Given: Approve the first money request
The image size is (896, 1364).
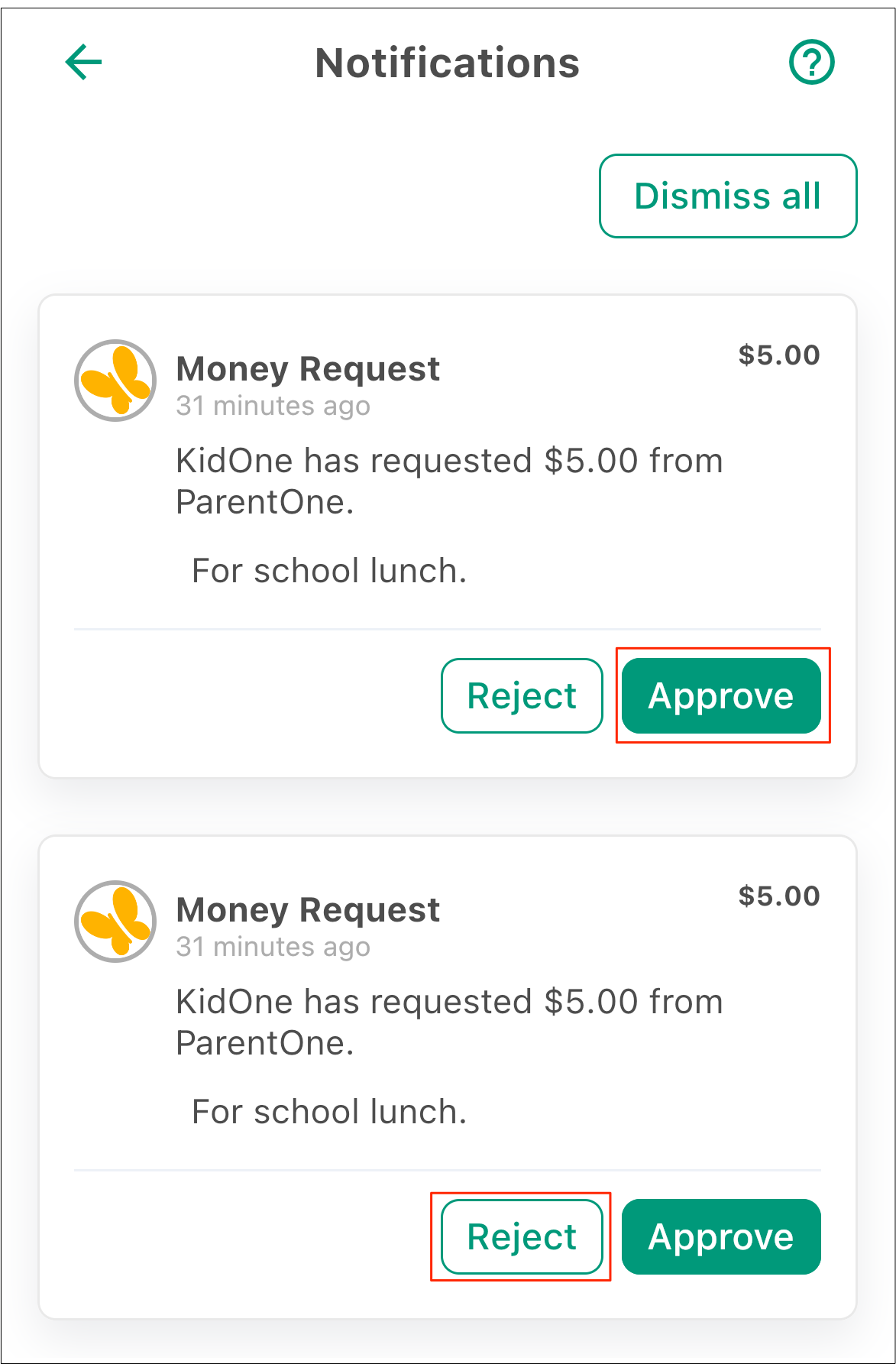Looking at the screenshot, I should tap(721, 695).
